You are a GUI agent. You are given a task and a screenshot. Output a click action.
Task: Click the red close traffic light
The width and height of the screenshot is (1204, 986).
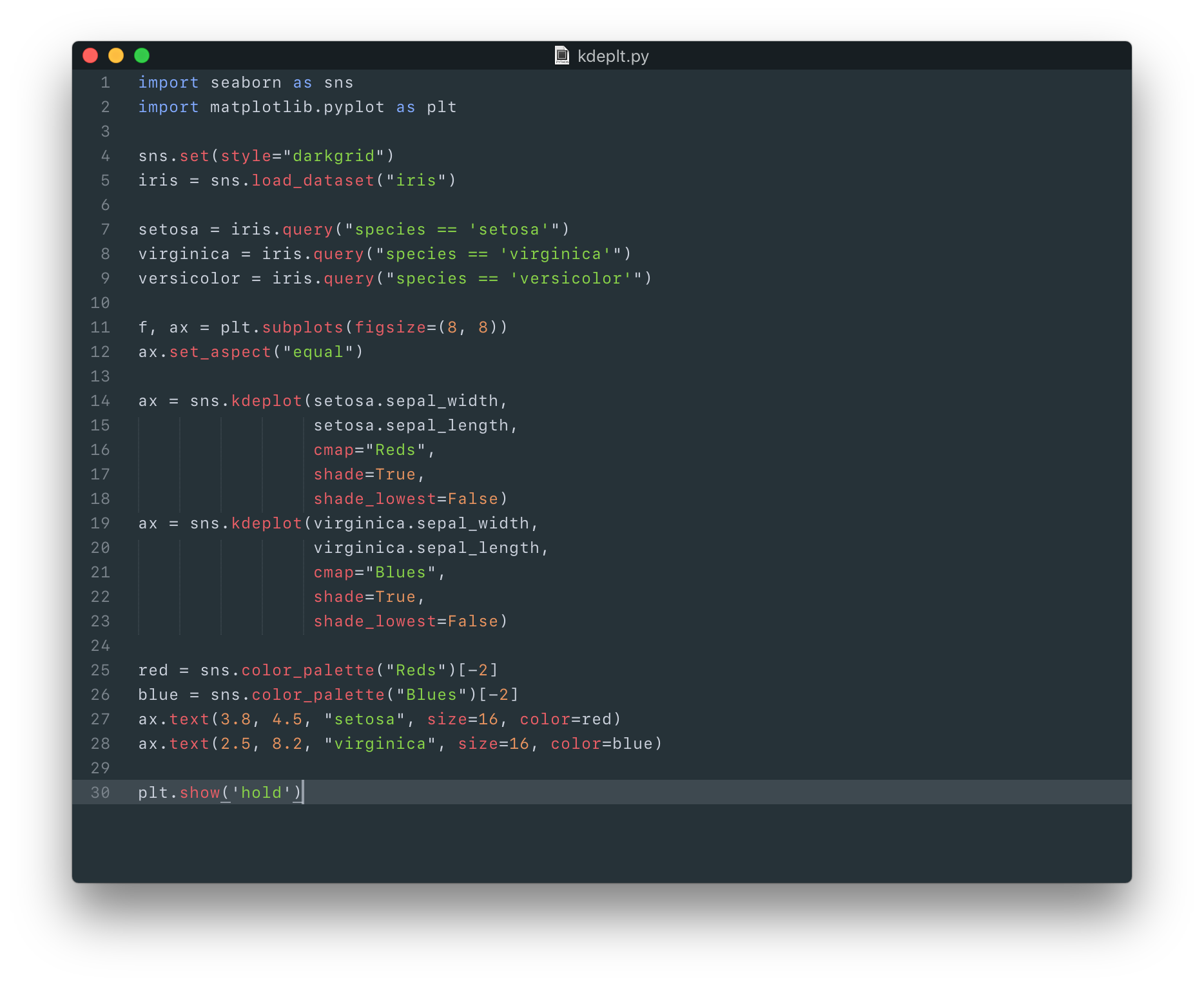tap(90, 56)
